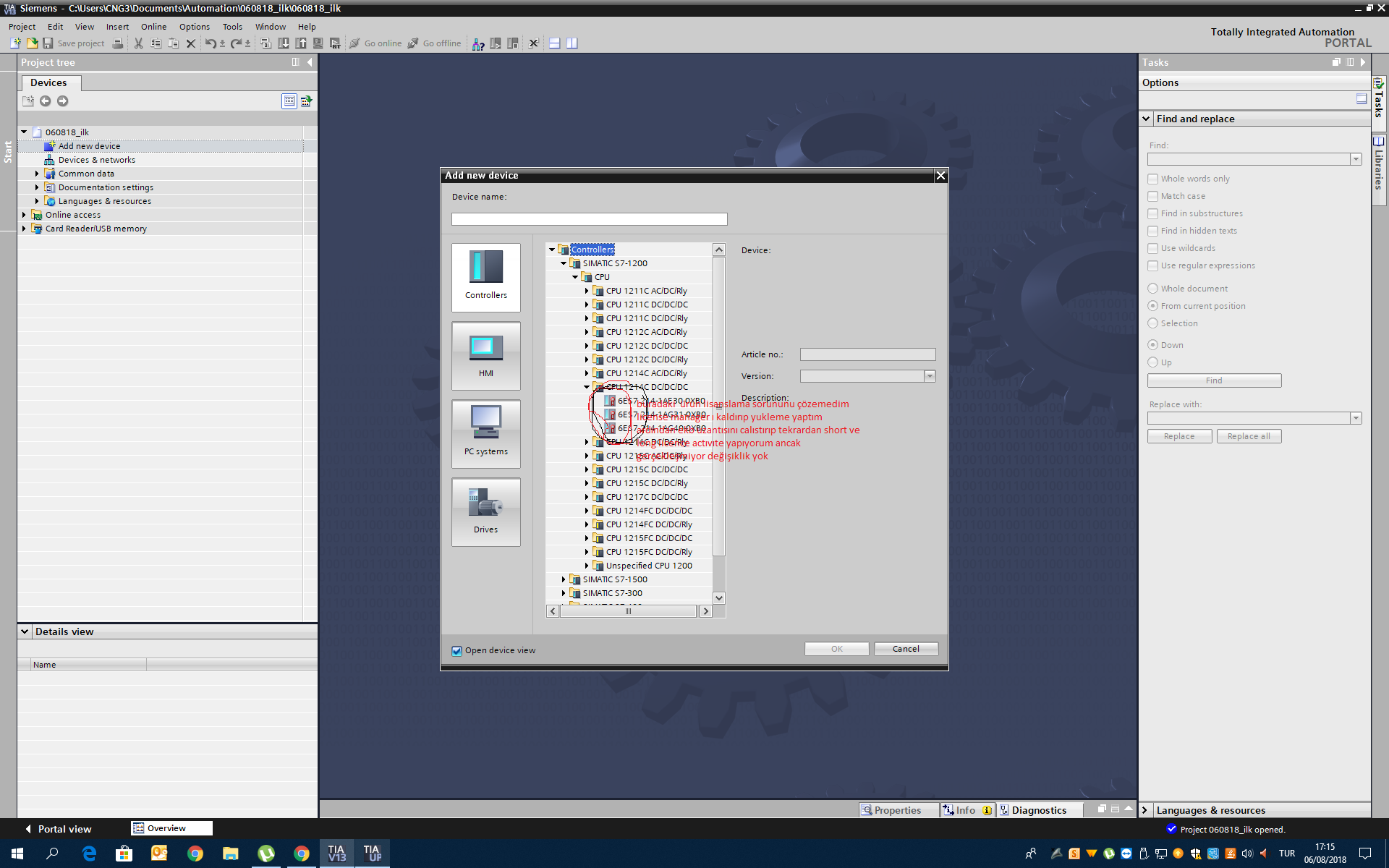Enable Whole words only checkbox
The width and height of the screenshot is (1389, 868).
(x=1152, y=179)
